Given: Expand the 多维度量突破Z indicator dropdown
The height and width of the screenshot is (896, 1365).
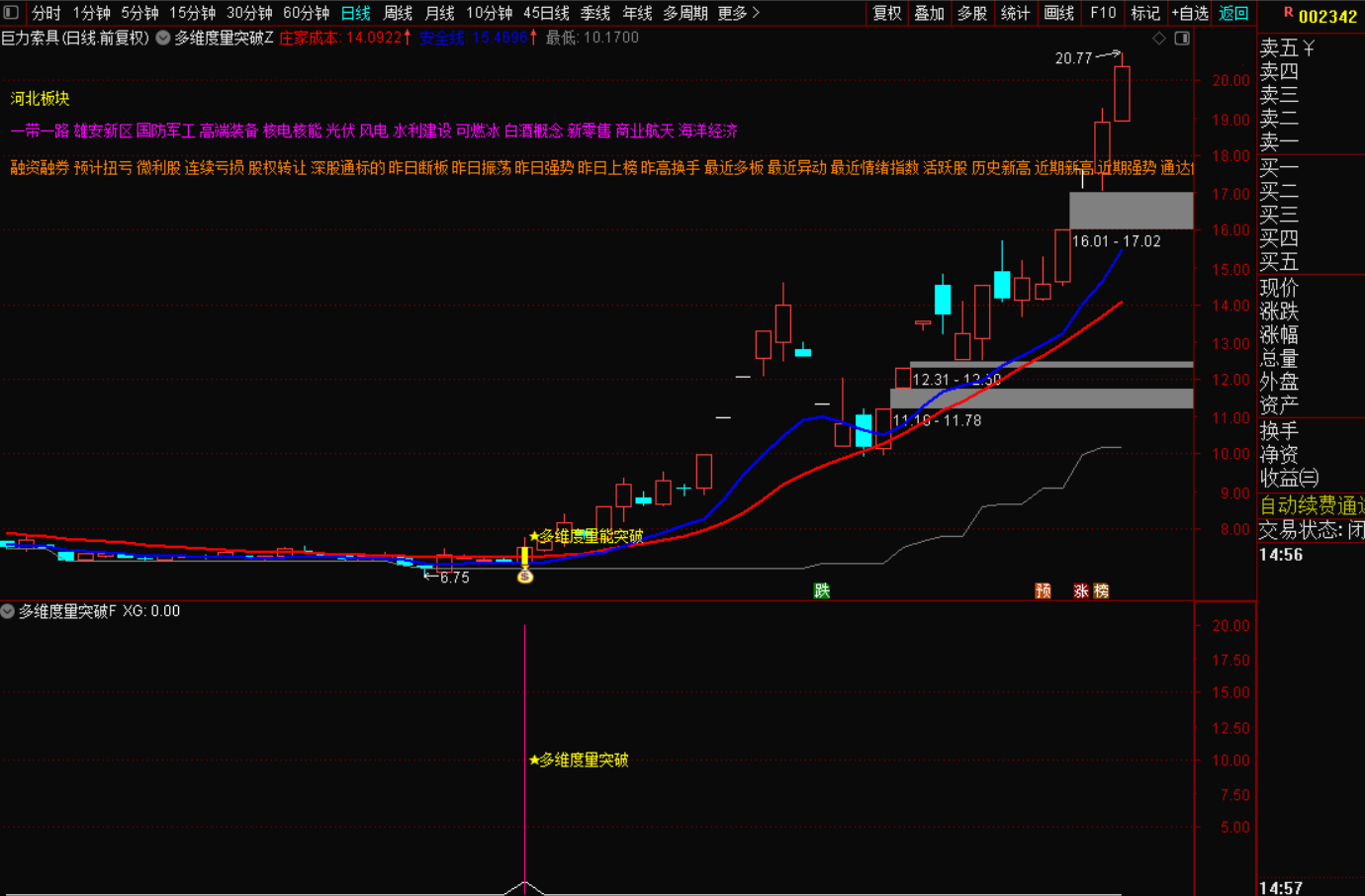Looking at the screenshot, I should pos(163,39).
